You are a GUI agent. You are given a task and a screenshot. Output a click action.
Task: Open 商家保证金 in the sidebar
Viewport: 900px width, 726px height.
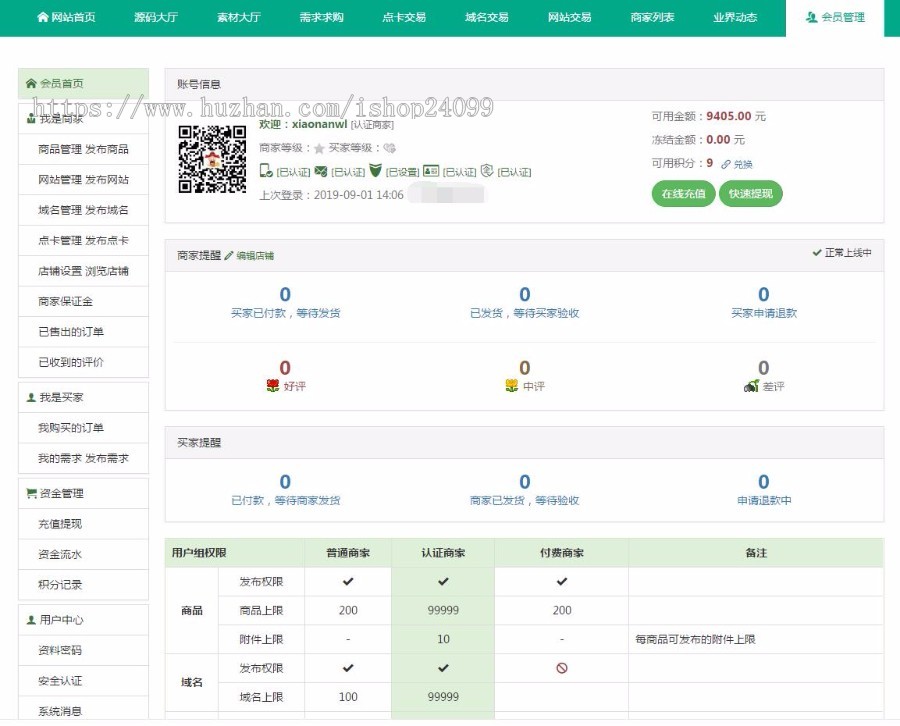65,301
